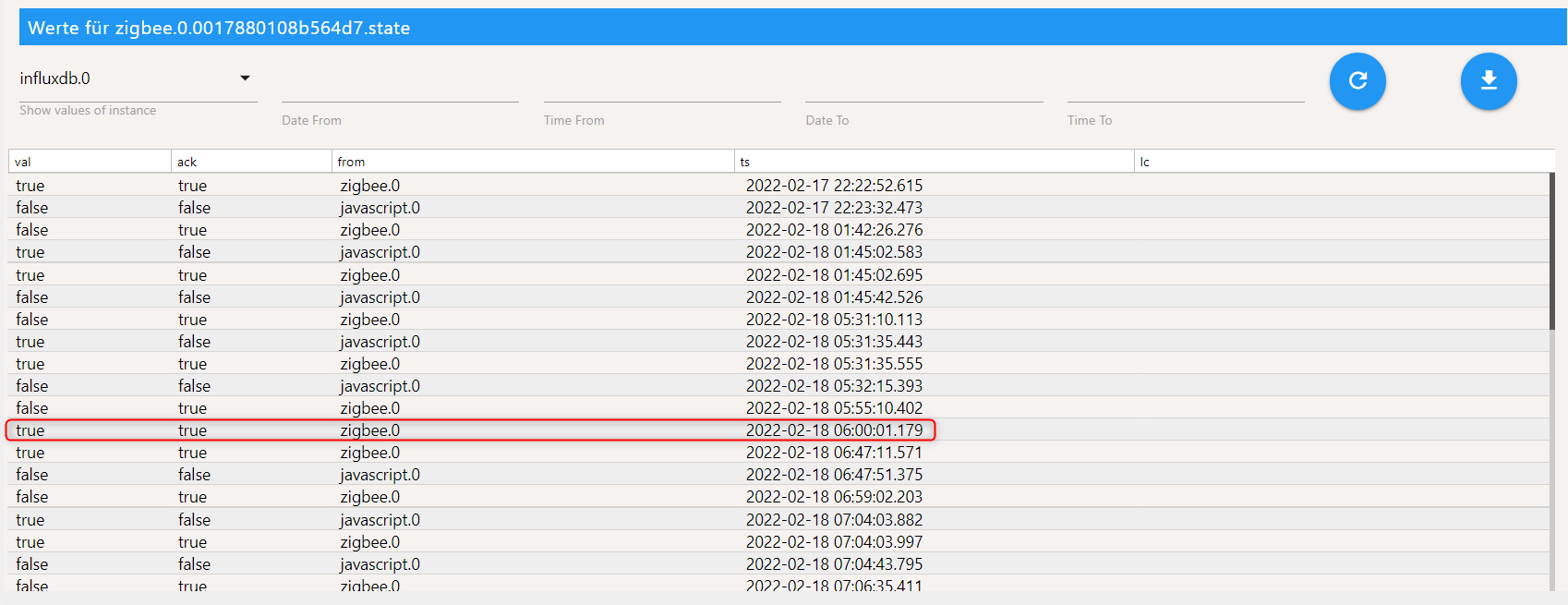Click ack cell of the 05:31:35.443 row
The height and width of the screenshot is (605, 1568).
194,342
